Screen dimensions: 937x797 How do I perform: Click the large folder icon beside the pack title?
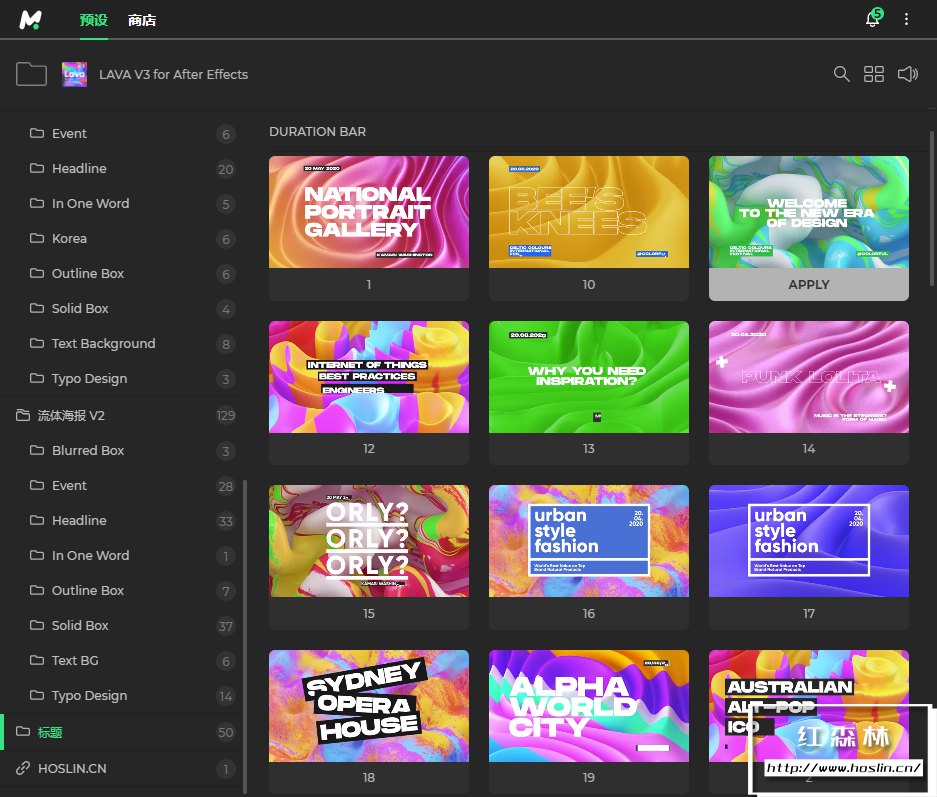click(x=32, y=74)
